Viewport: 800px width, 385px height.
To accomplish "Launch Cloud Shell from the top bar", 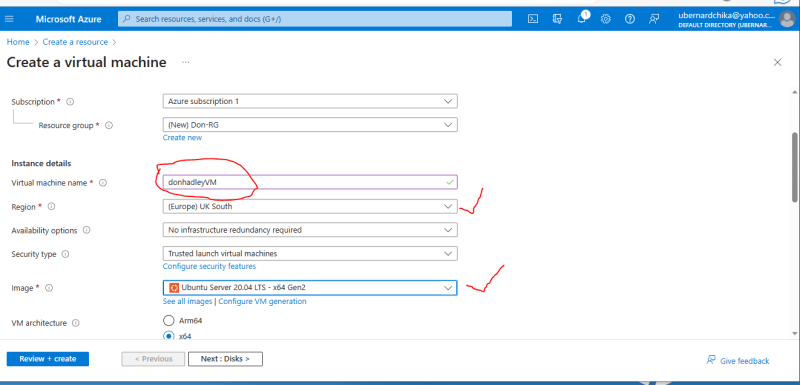I will pyautogui.click(x=533, y=19).
